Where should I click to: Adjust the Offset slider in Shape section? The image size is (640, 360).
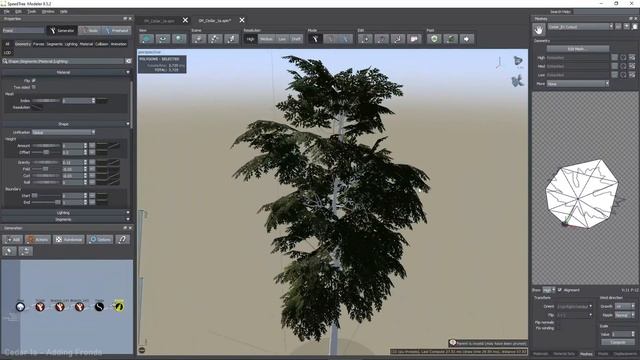[x=46, y=152]
